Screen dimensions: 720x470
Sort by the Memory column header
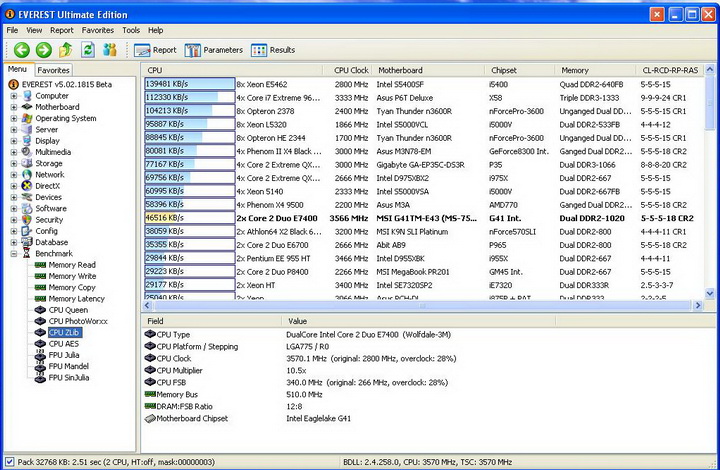coord(596,70)
